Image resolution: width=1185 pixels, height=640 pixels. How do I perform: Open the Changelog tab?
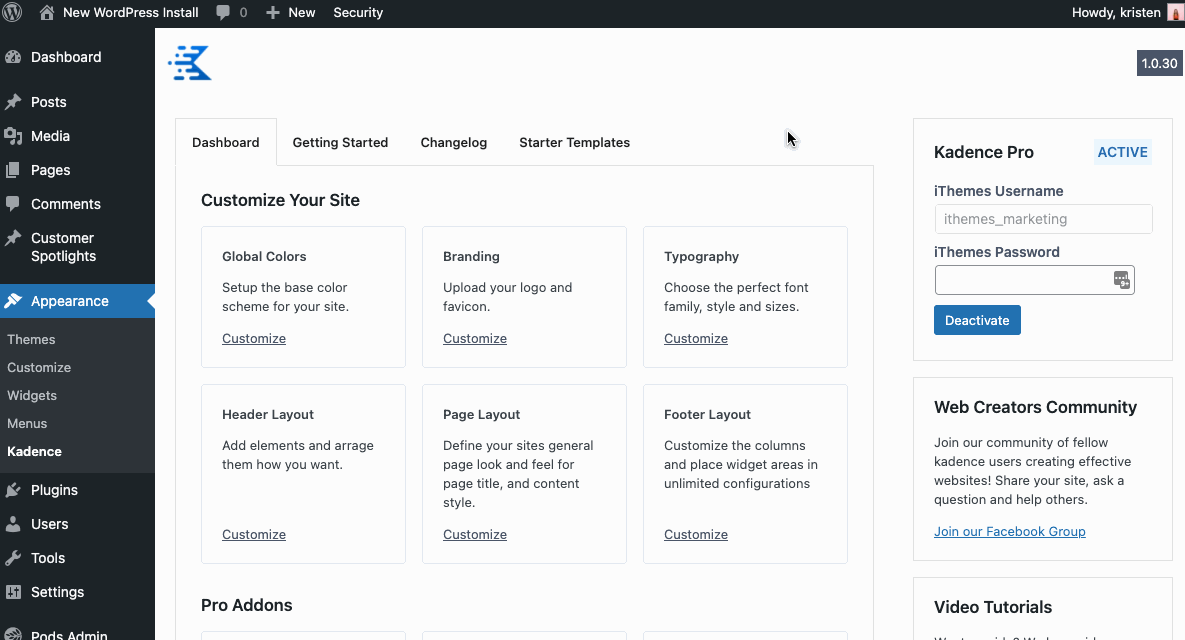pos(454,143)
